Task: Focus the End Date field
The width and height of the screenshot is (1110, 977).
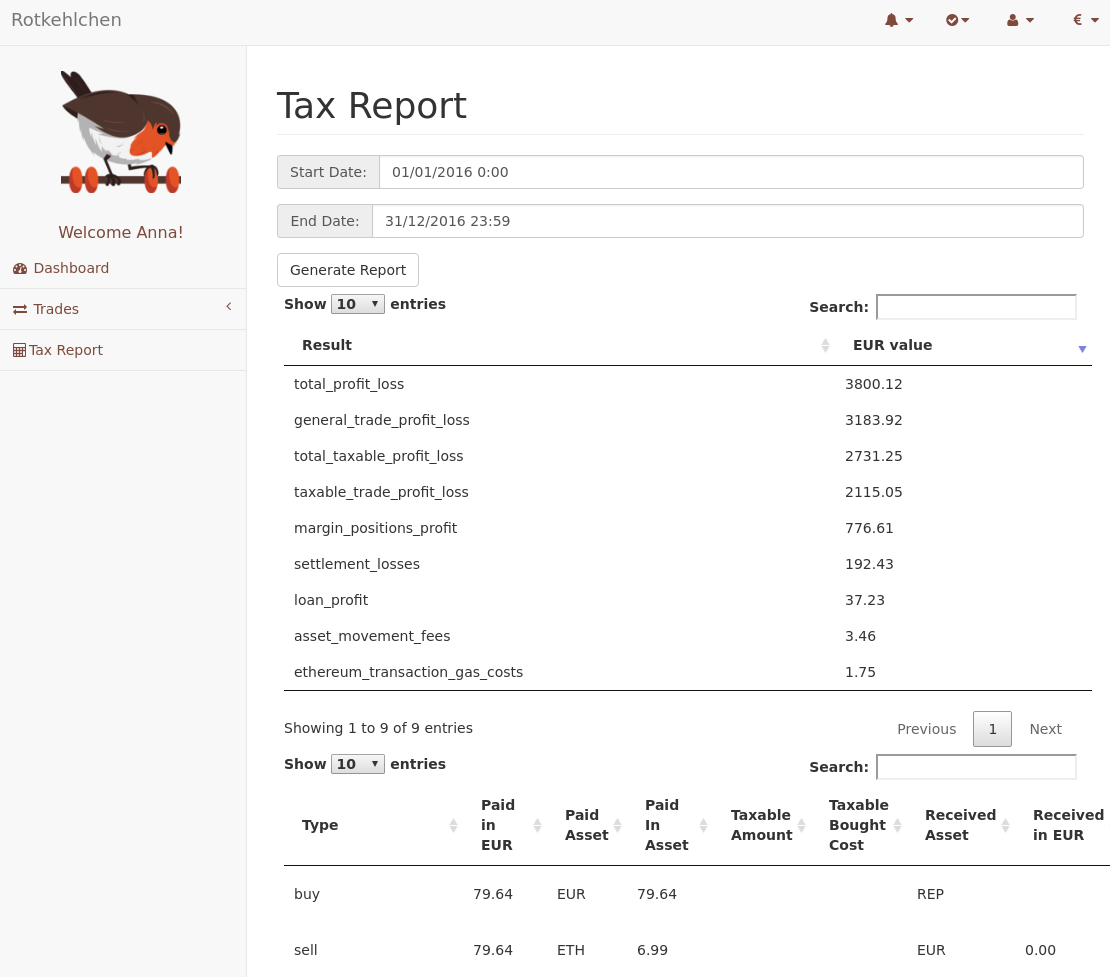Action: 728,221
